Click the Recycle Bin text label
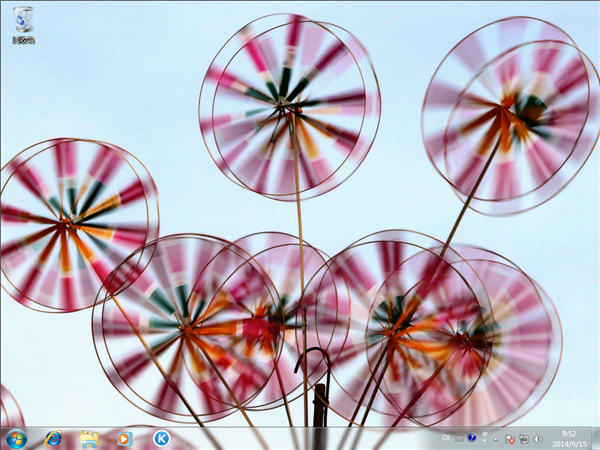 22,40
